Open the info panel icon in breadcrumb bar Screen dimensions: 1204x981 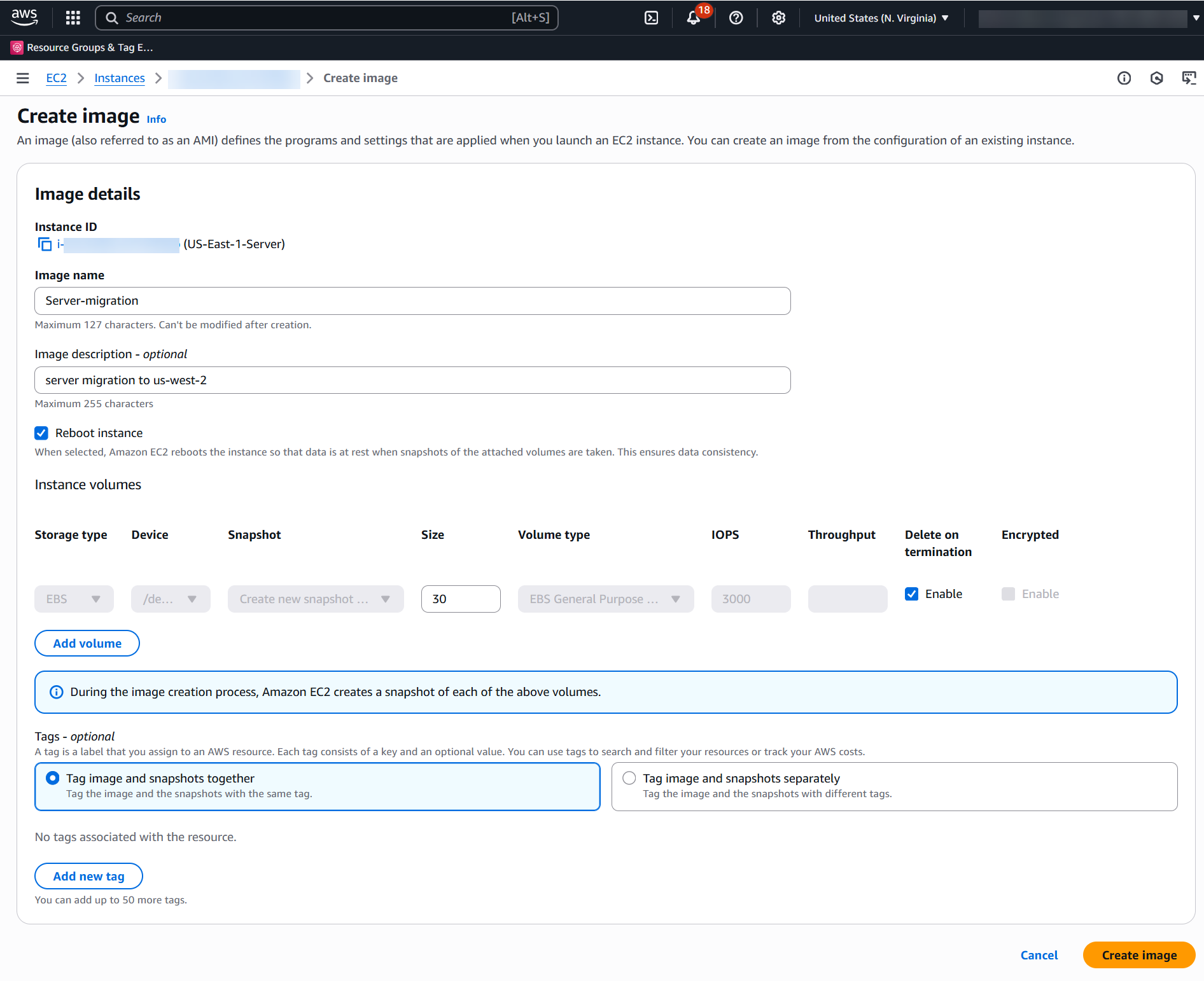(x=1124, y=78)
